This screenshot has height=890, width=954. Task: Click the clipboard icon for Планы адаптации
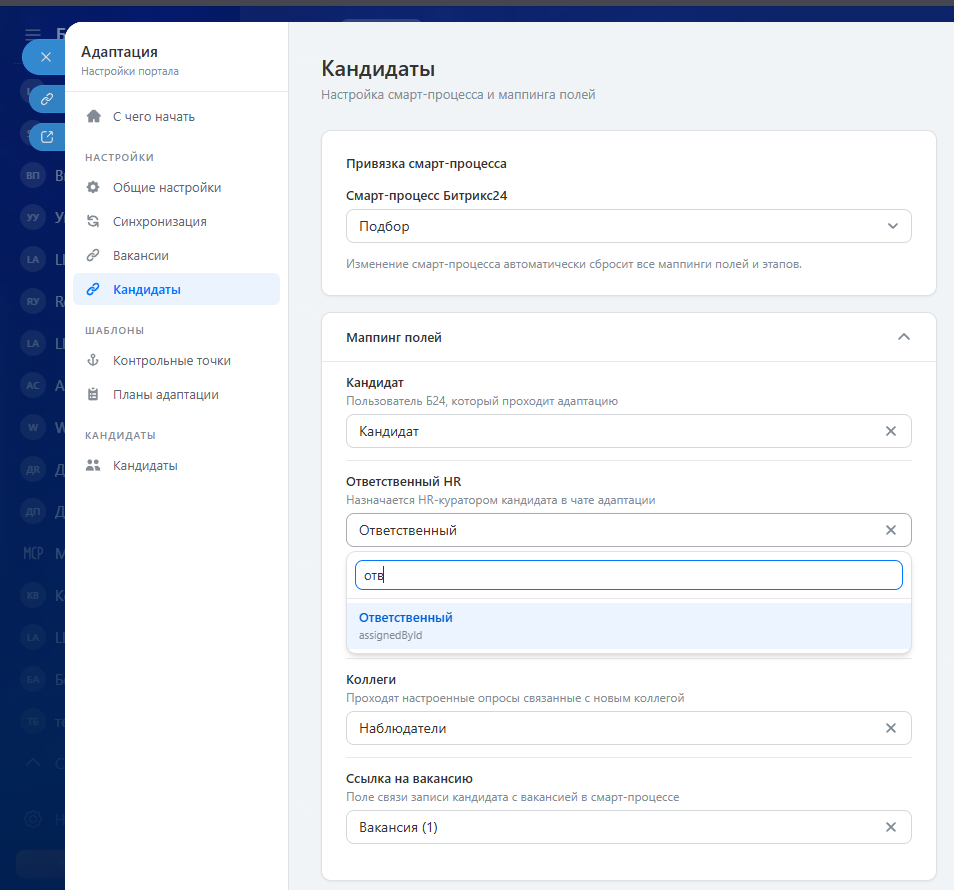[x=93, y=395]
